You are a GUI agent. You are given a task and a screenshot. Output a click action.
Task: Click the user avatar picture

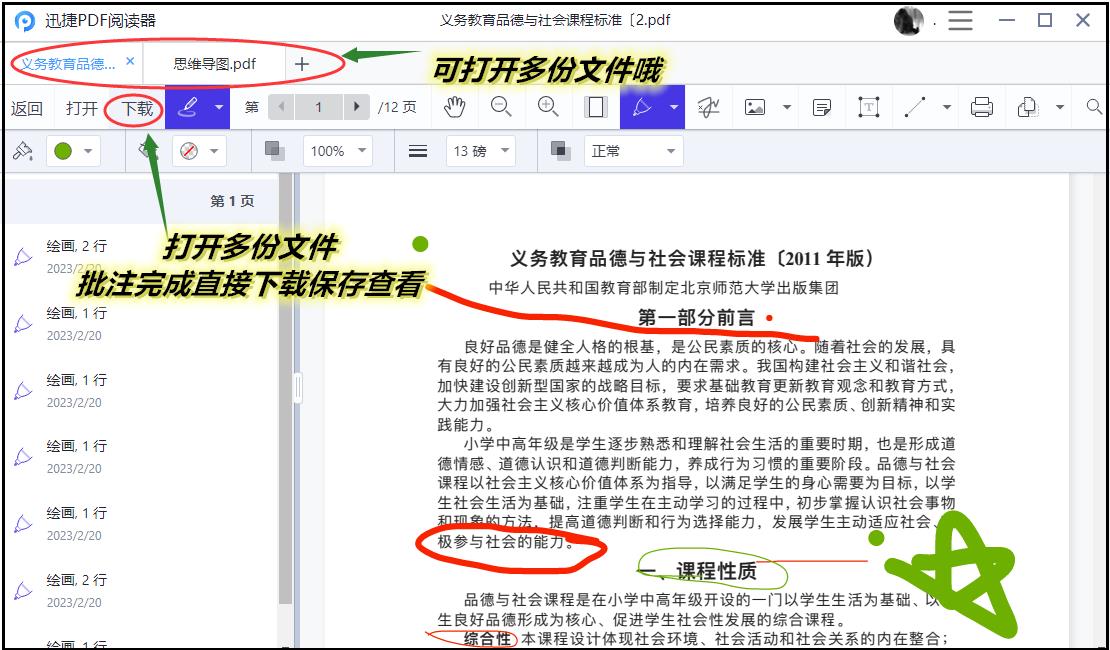(x=908, y=21)
